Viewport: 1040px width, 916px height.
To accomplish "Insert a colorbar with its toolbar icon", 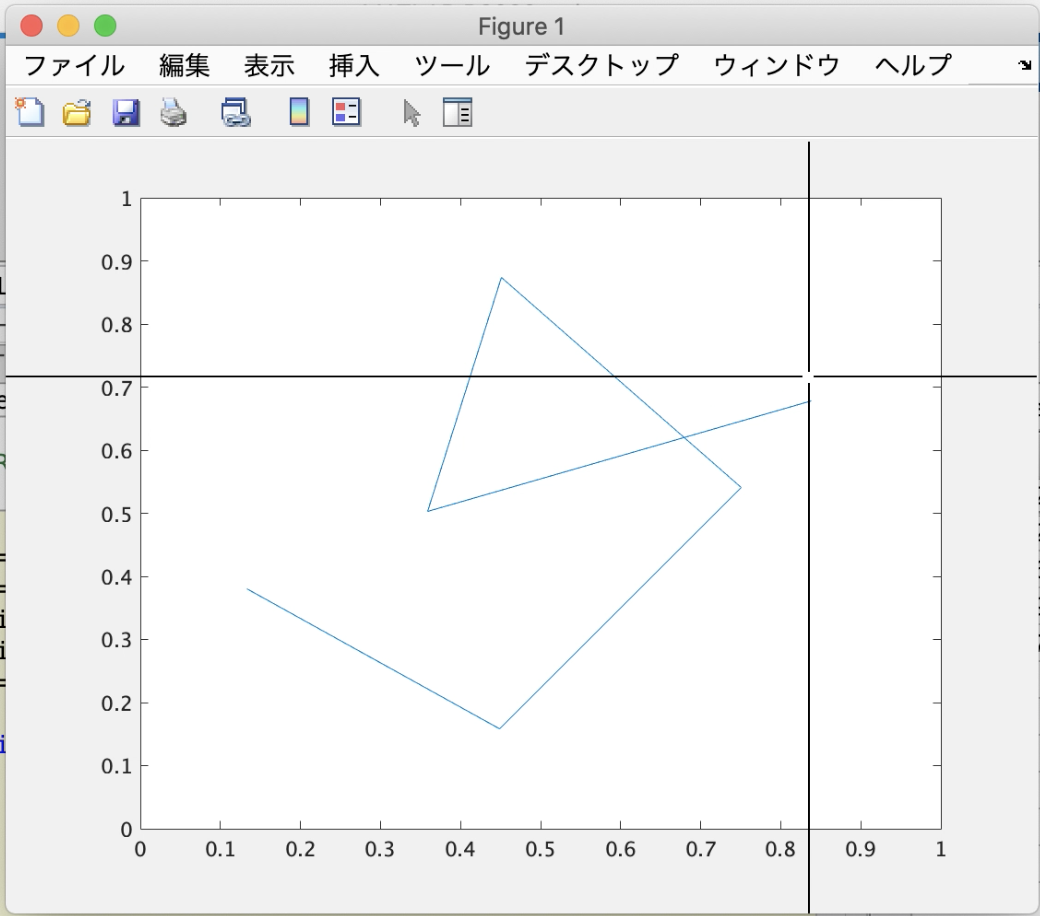I will pyautogui.click(x=297, y=112).
